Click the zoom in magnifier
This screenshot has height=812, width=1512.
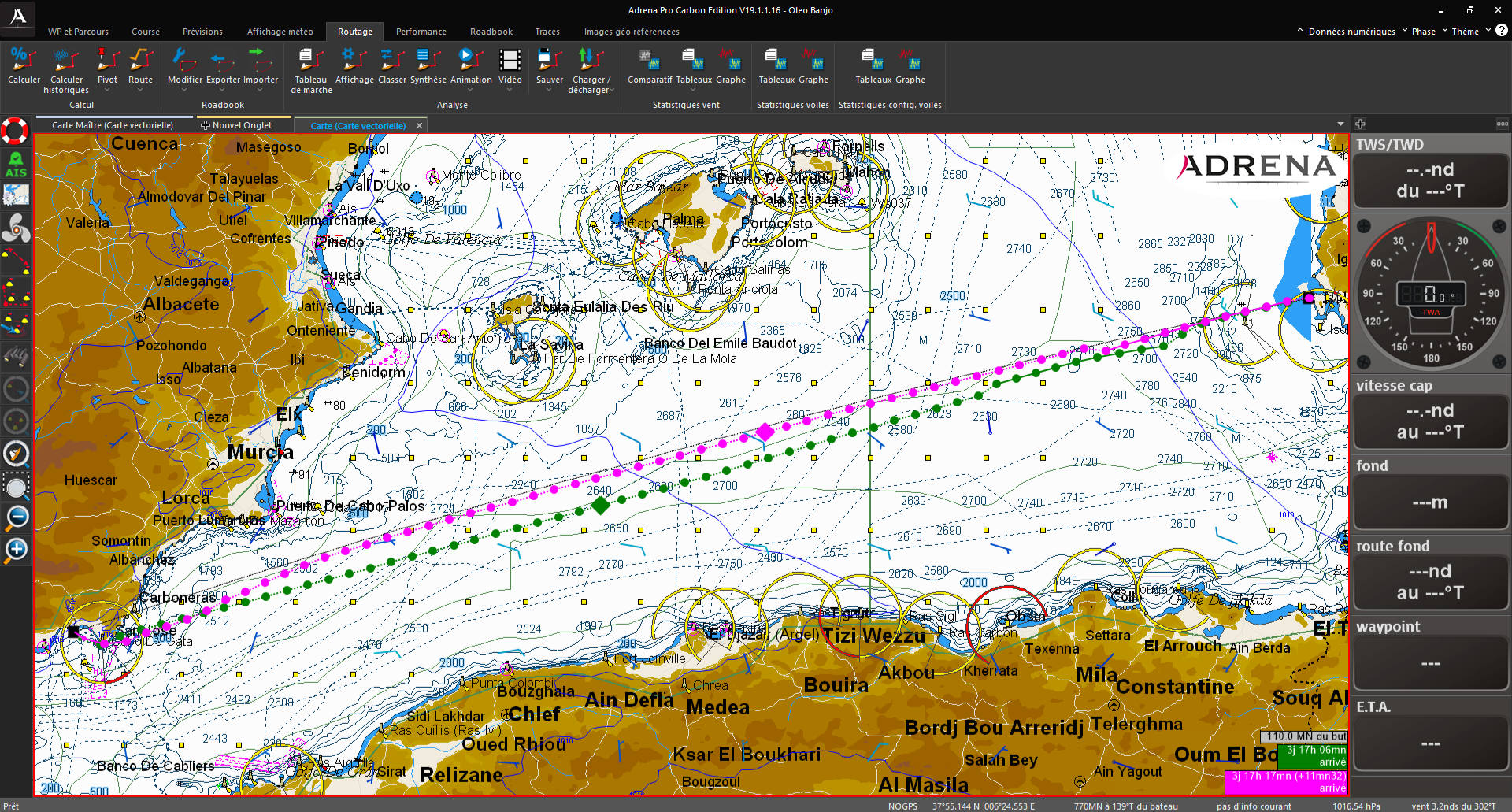pyautogui.click(x=16, y=550)
